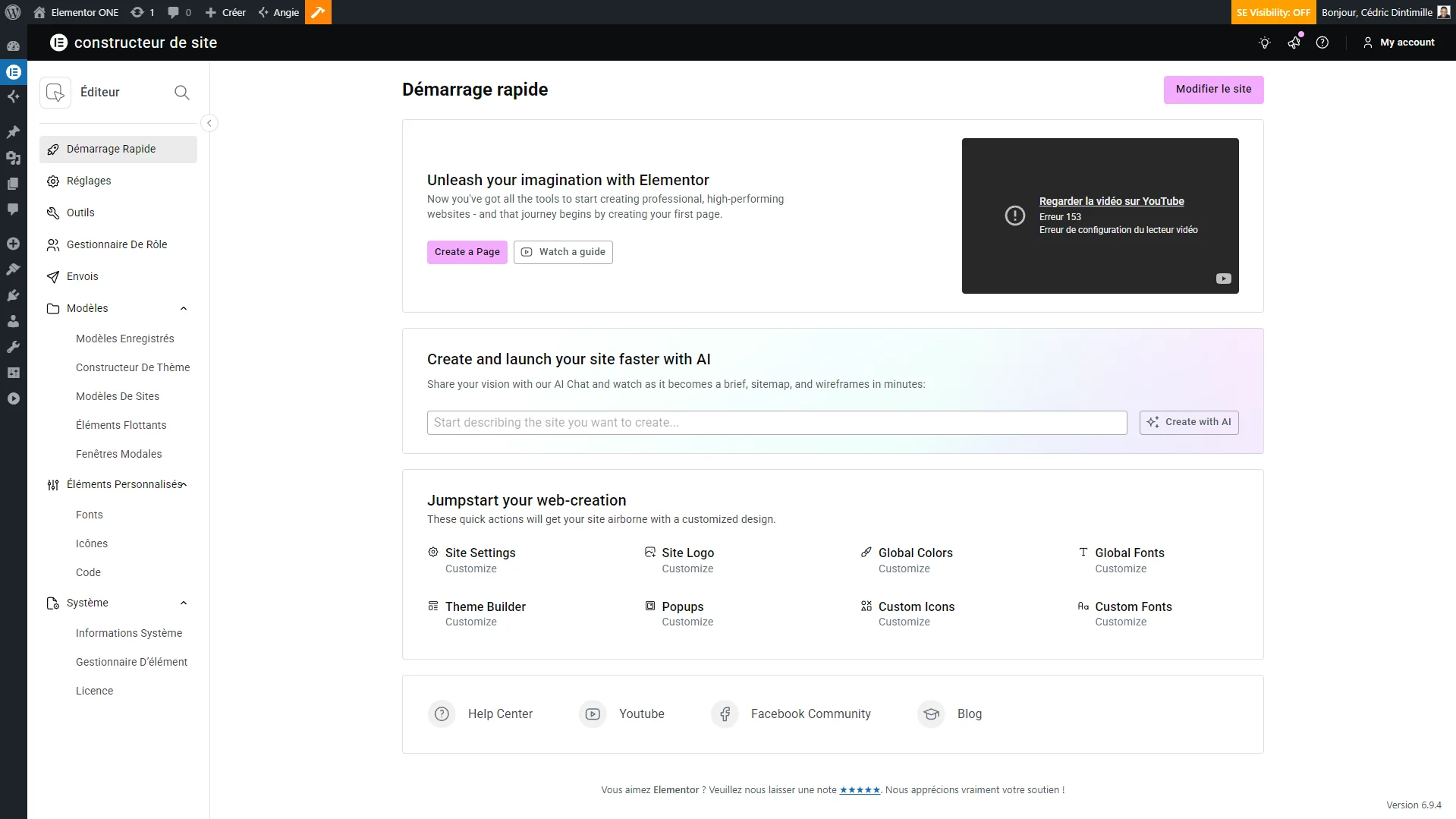This screenshot has height=819, width=1456.
Task: Open Pages icon in admin sidebar
Action: (x=13, y=184)
